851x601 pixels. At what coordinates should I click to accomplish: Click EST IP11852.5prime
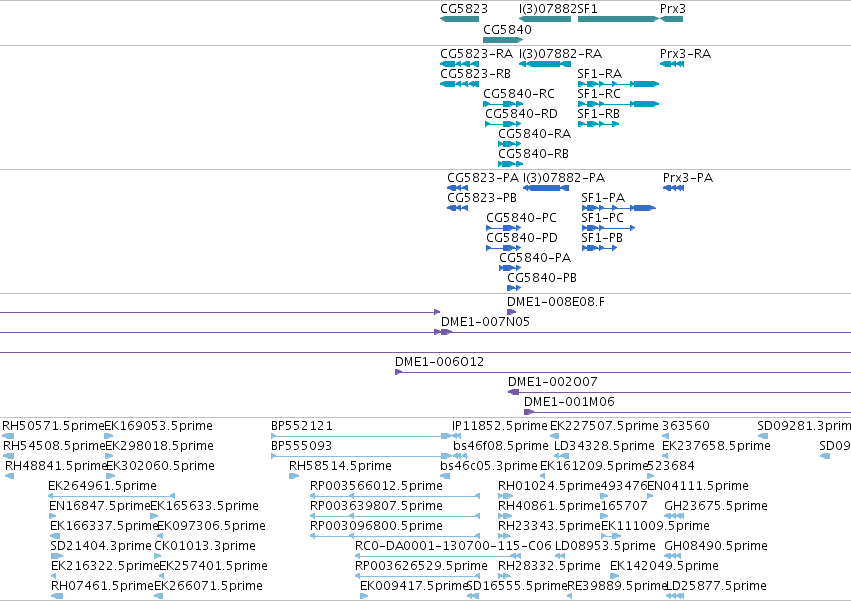(x=499, y=427)
